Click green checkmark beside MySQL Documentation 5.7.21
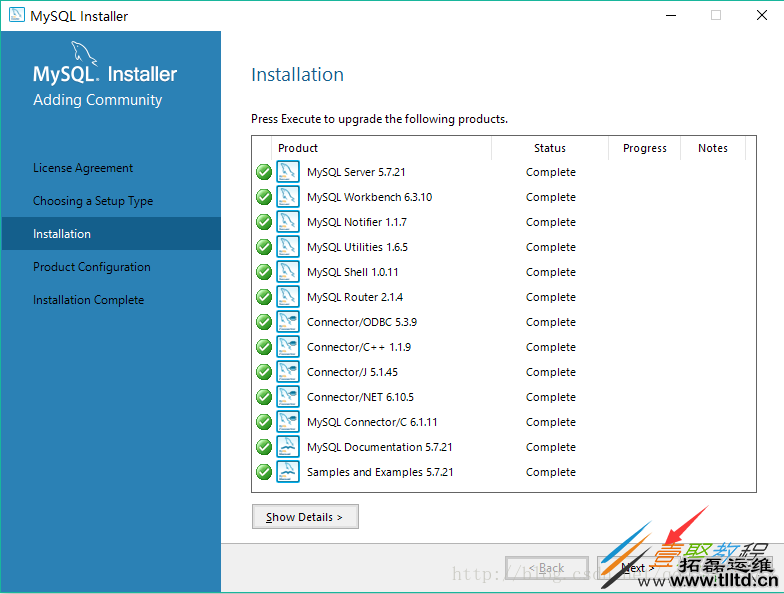This screenshot has width=784, height=594. [264, 447]
